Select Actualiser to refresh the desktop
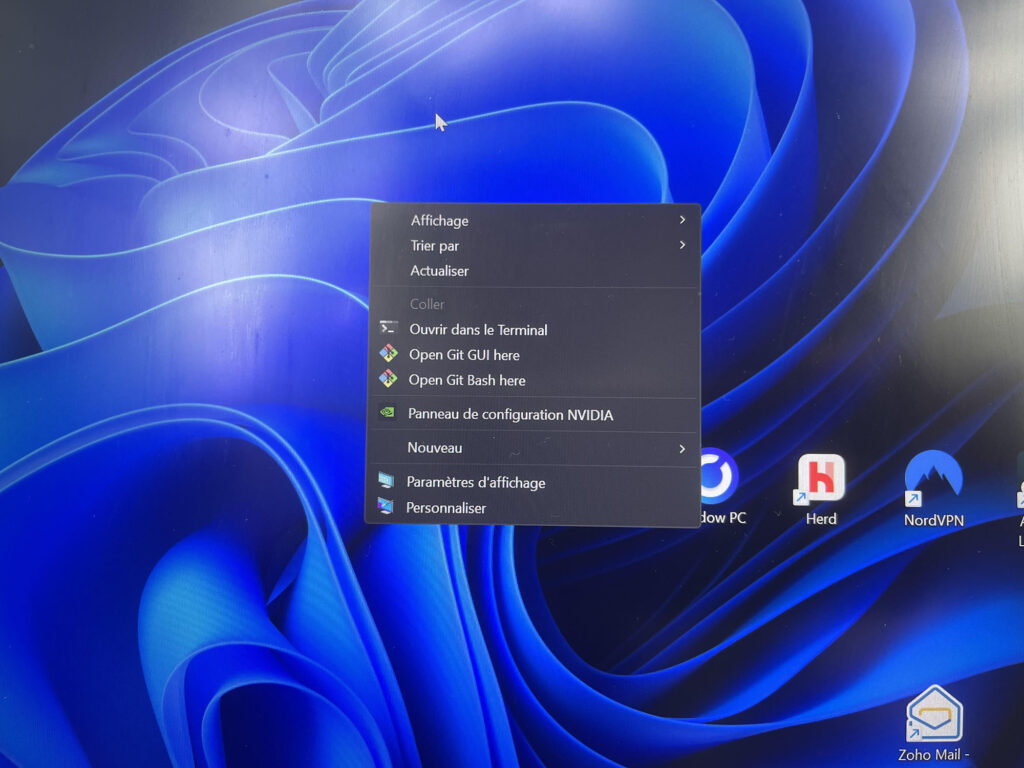This screenshot has width=1024, height=768. point(440,271)
